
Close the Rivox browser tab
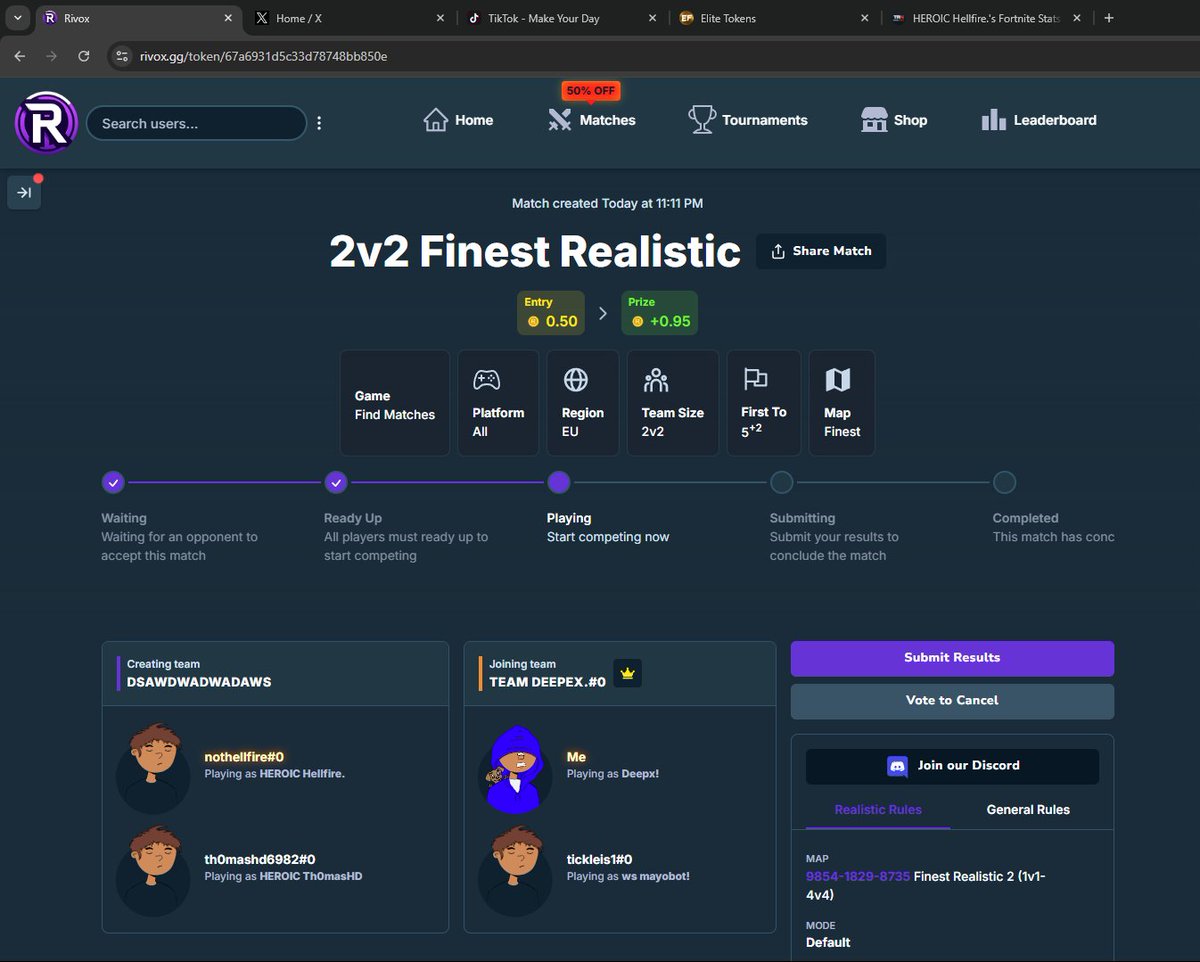click(228, 18)
